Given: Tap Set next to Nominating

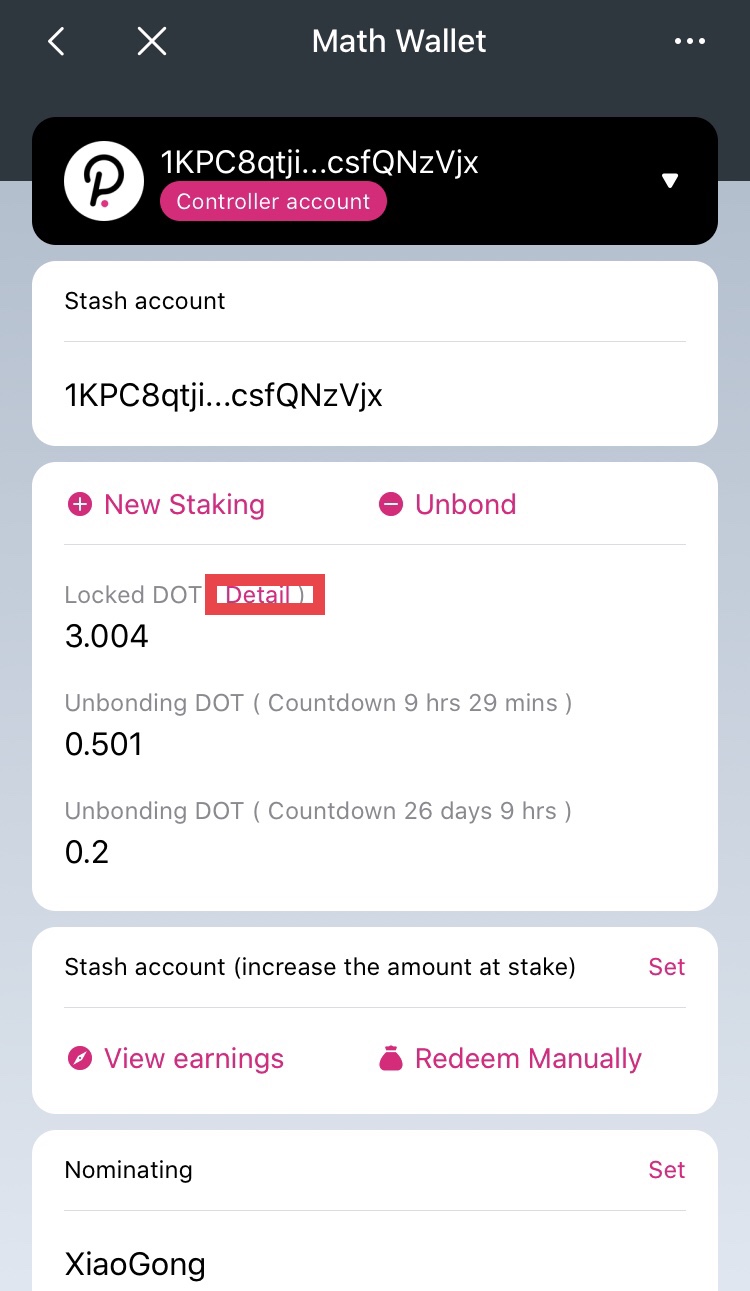Looking at the screenshot, I should point(666,1170).
